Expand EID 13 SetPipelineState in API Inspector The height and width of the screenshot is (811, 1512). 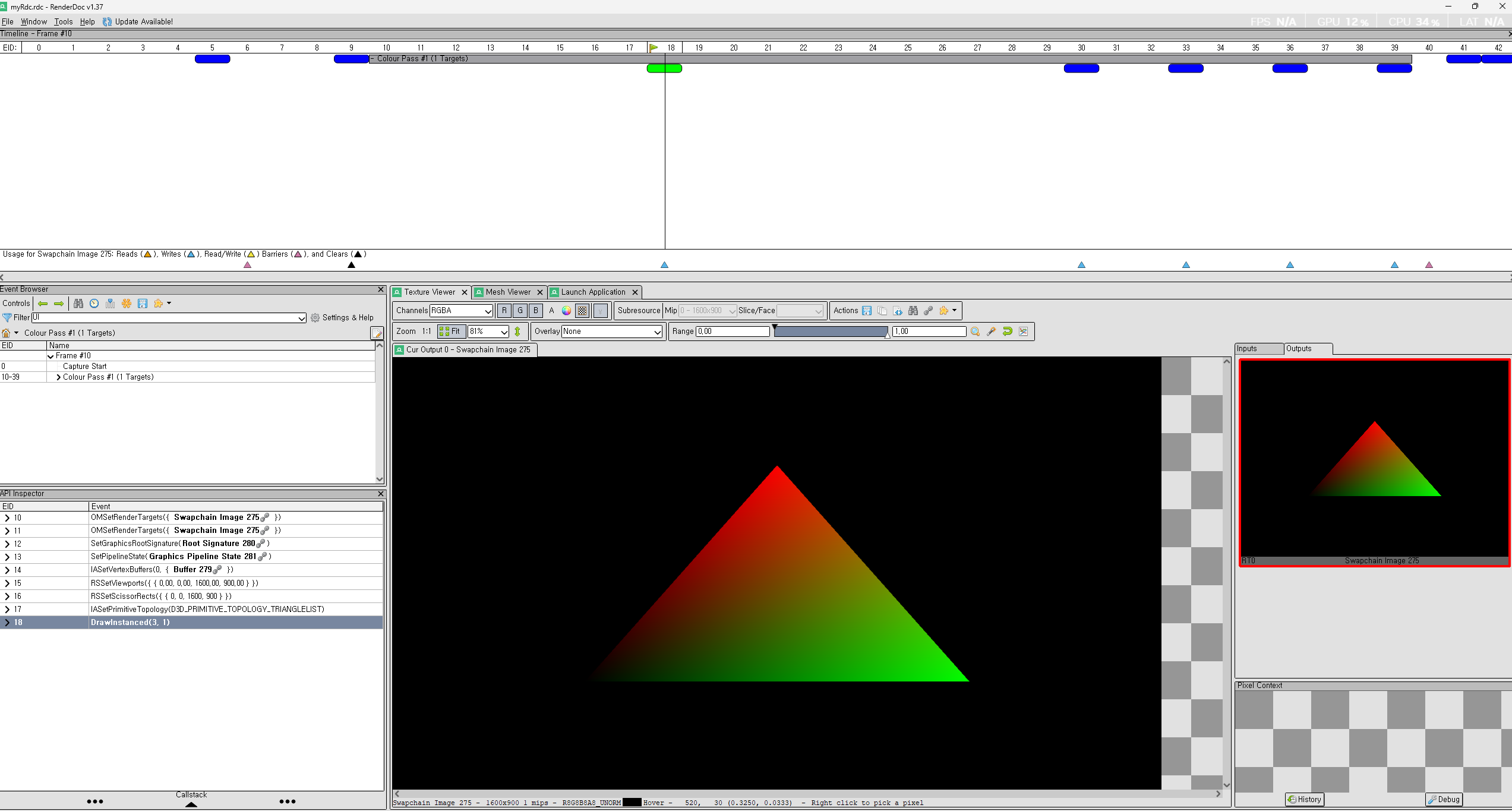tap(7, 557)
